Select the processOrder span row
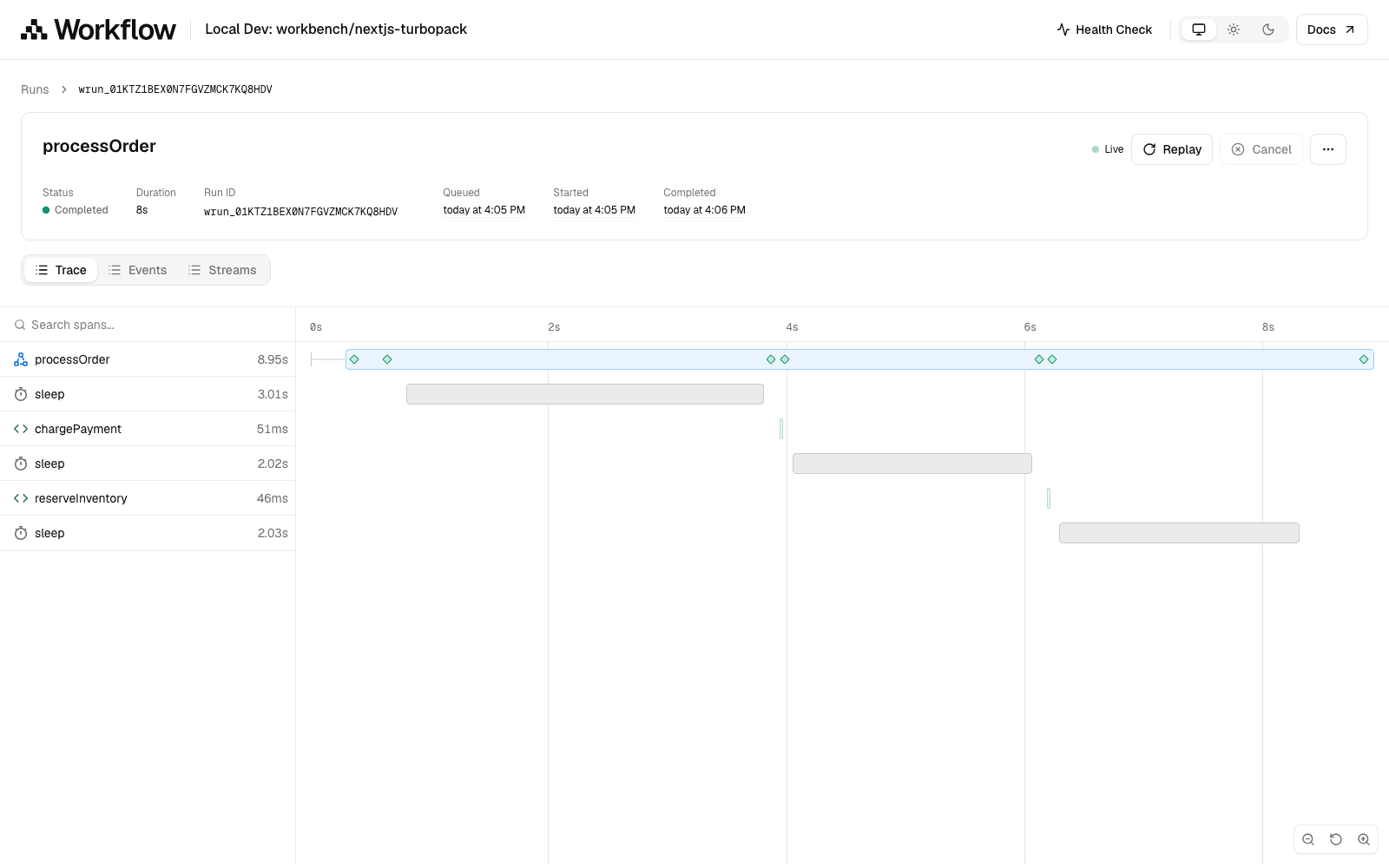Viewport: 1389px width, 868px height. [148, 359]
